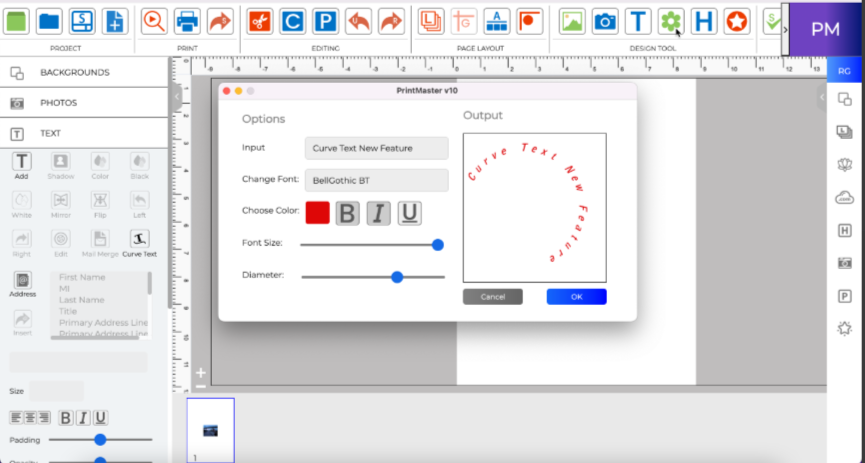This screenshot has height=463, width=865.
Task: Expand the BACKGROUNDS section
Action: click(84, 72)
